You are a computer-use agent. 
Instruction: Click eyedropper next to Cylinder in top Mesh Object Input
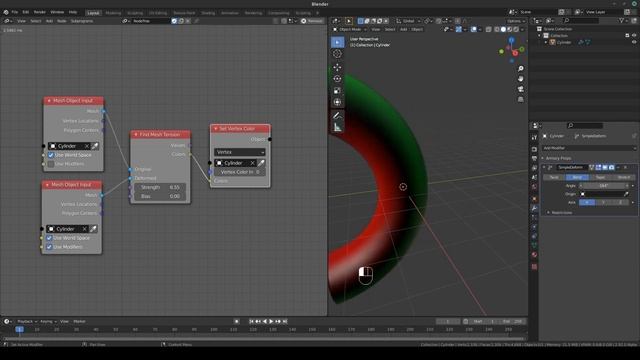95,146
